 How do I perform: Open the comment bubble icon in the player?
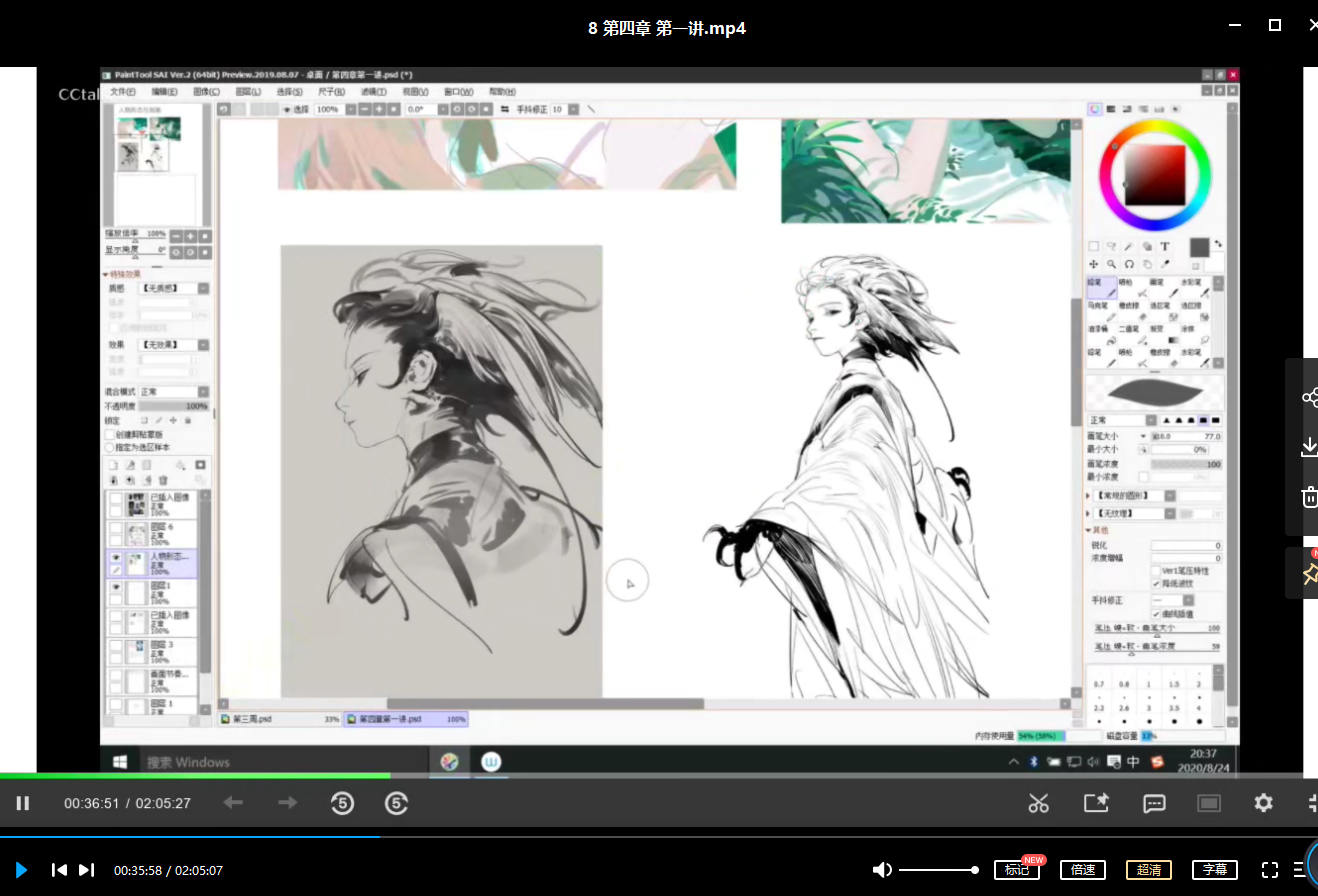point(1153,803)
